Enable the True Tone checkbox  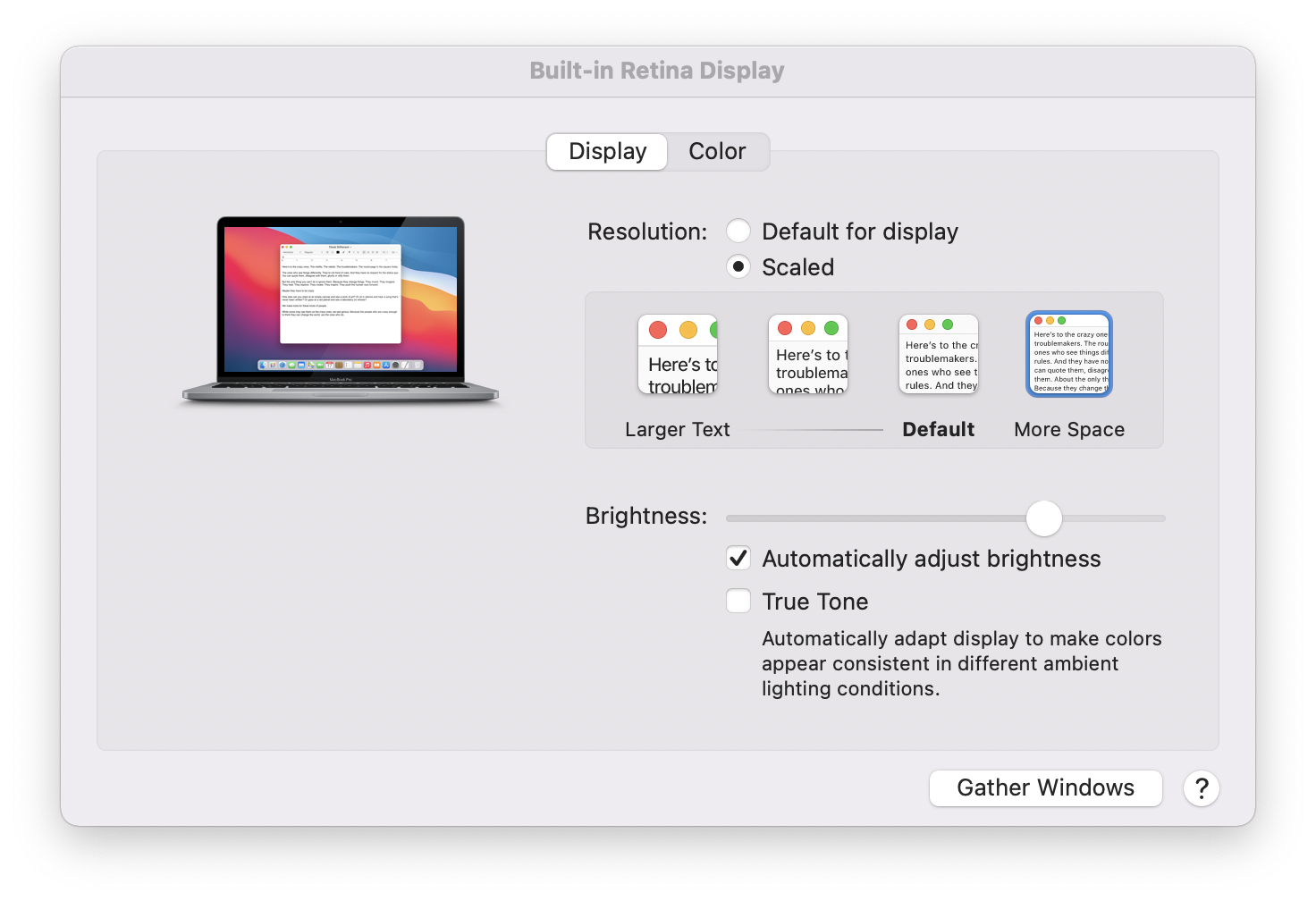coord(738,601)
